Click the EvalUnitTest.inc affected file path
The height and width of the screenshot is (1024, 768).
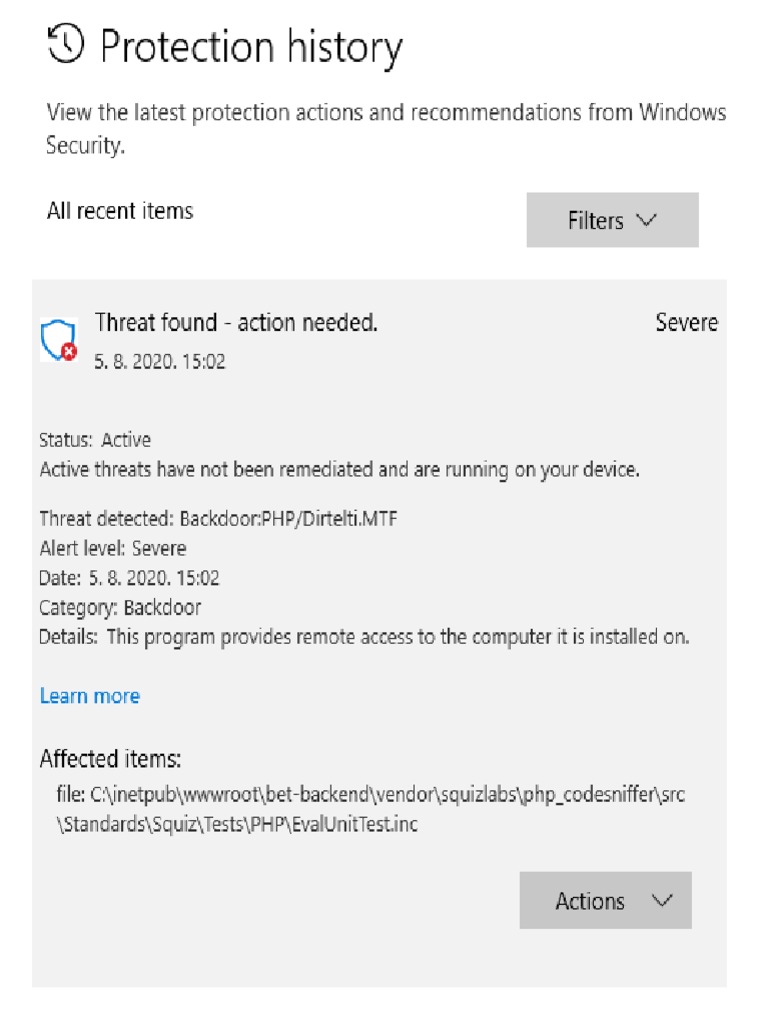(x=370, y=811)
